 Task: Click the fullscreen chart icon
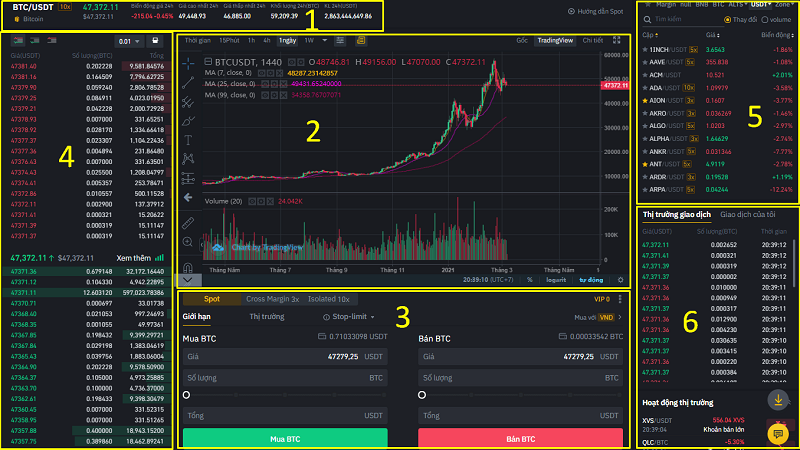point(617,40)
